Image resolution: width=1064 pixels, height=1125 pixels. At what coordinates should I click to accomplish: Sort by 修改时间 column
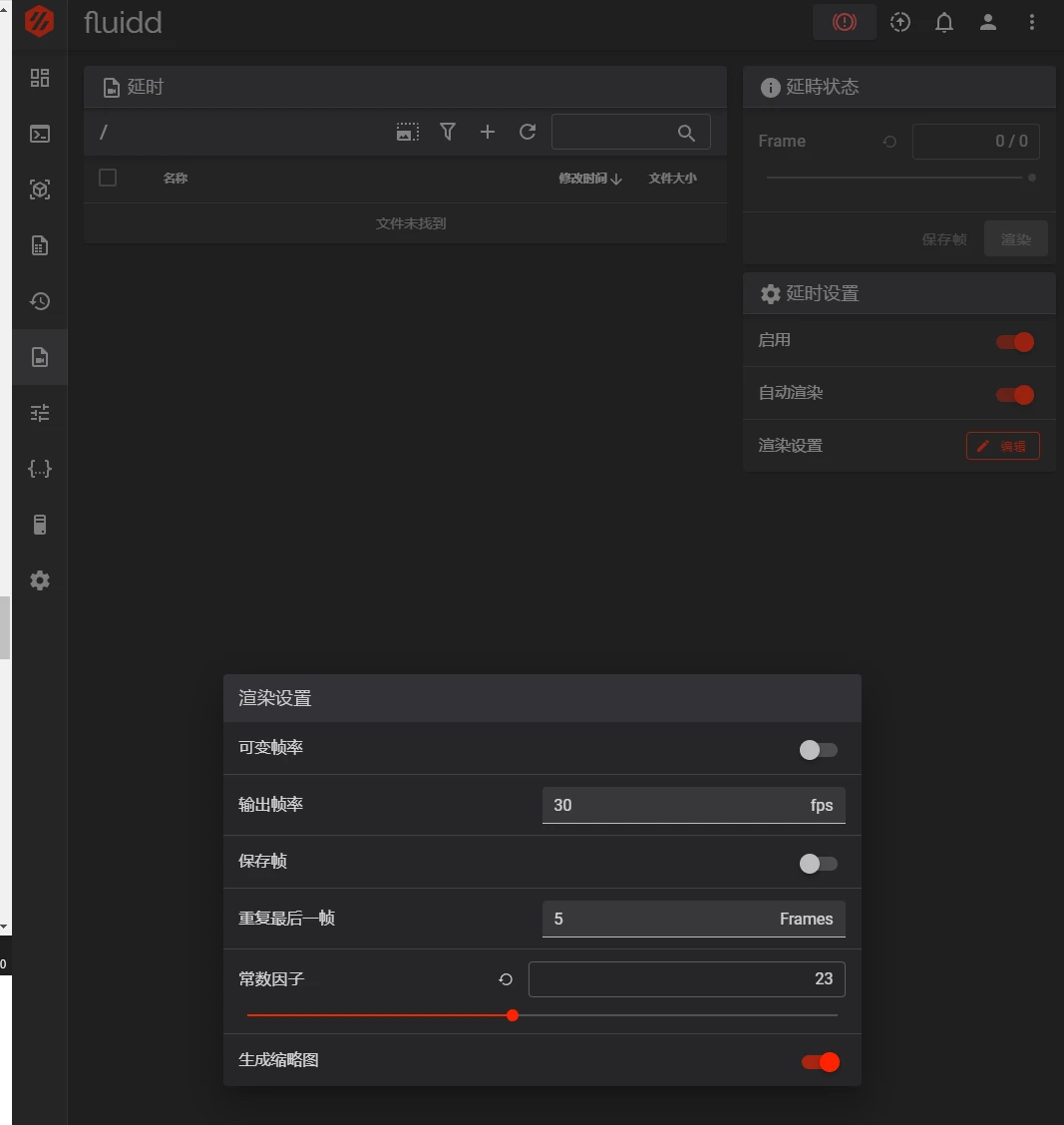tap(589, 178)
